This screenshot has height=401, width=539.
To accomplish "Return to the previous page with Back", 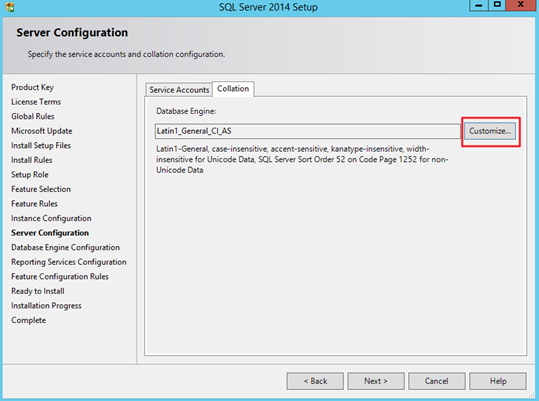I will coord(315,381).
